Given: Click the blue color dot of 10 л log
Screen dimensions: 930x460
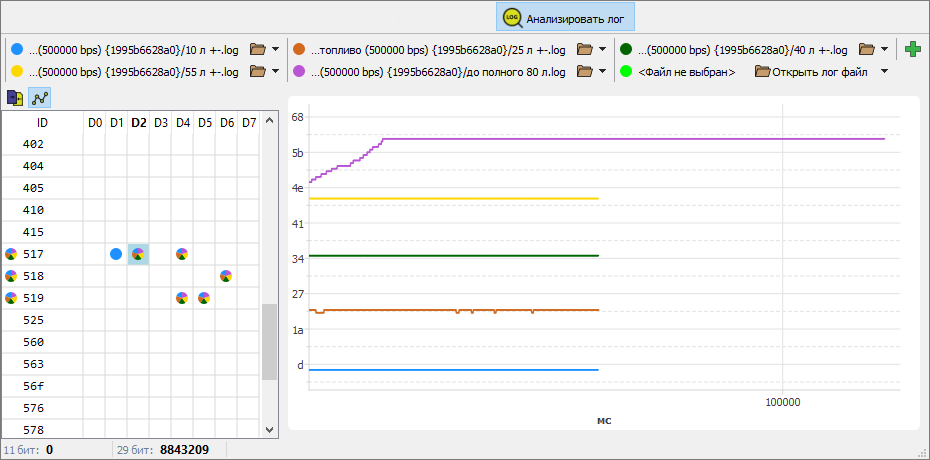Looking at the screenshot, I should click(x=16, y=49).
